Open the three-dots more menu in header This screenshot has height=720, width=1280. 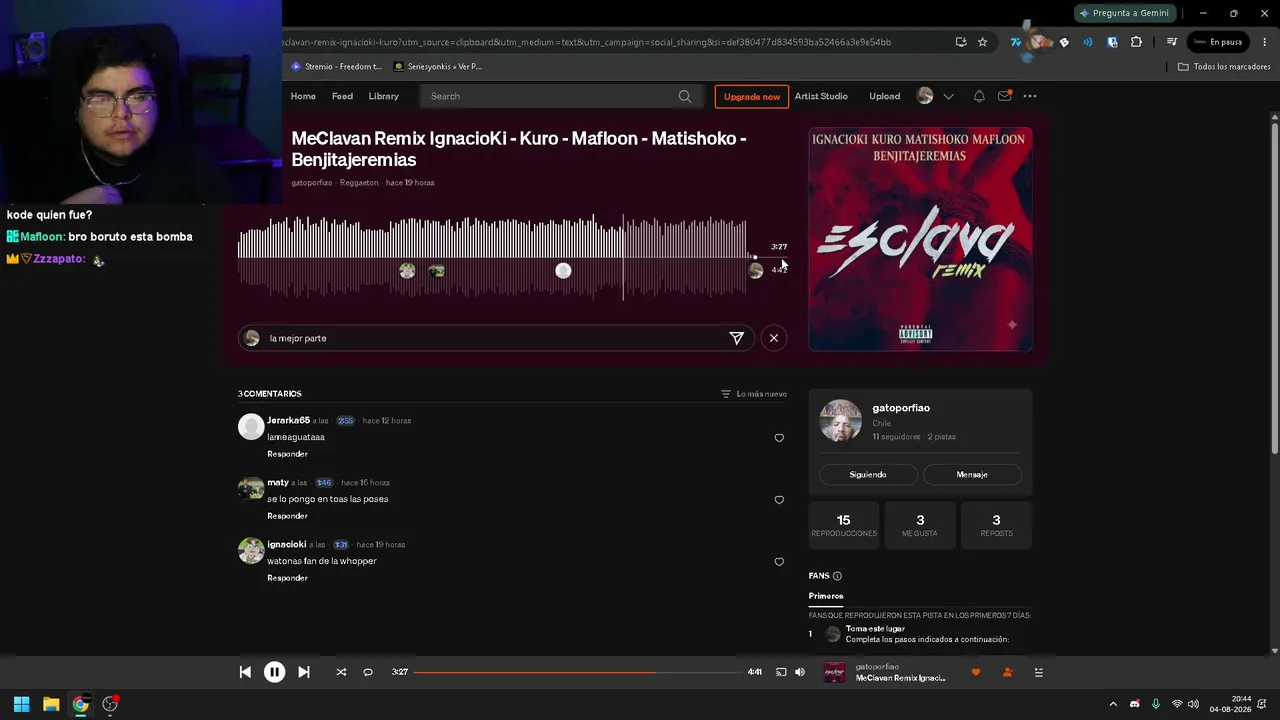tap(1030, 96)
